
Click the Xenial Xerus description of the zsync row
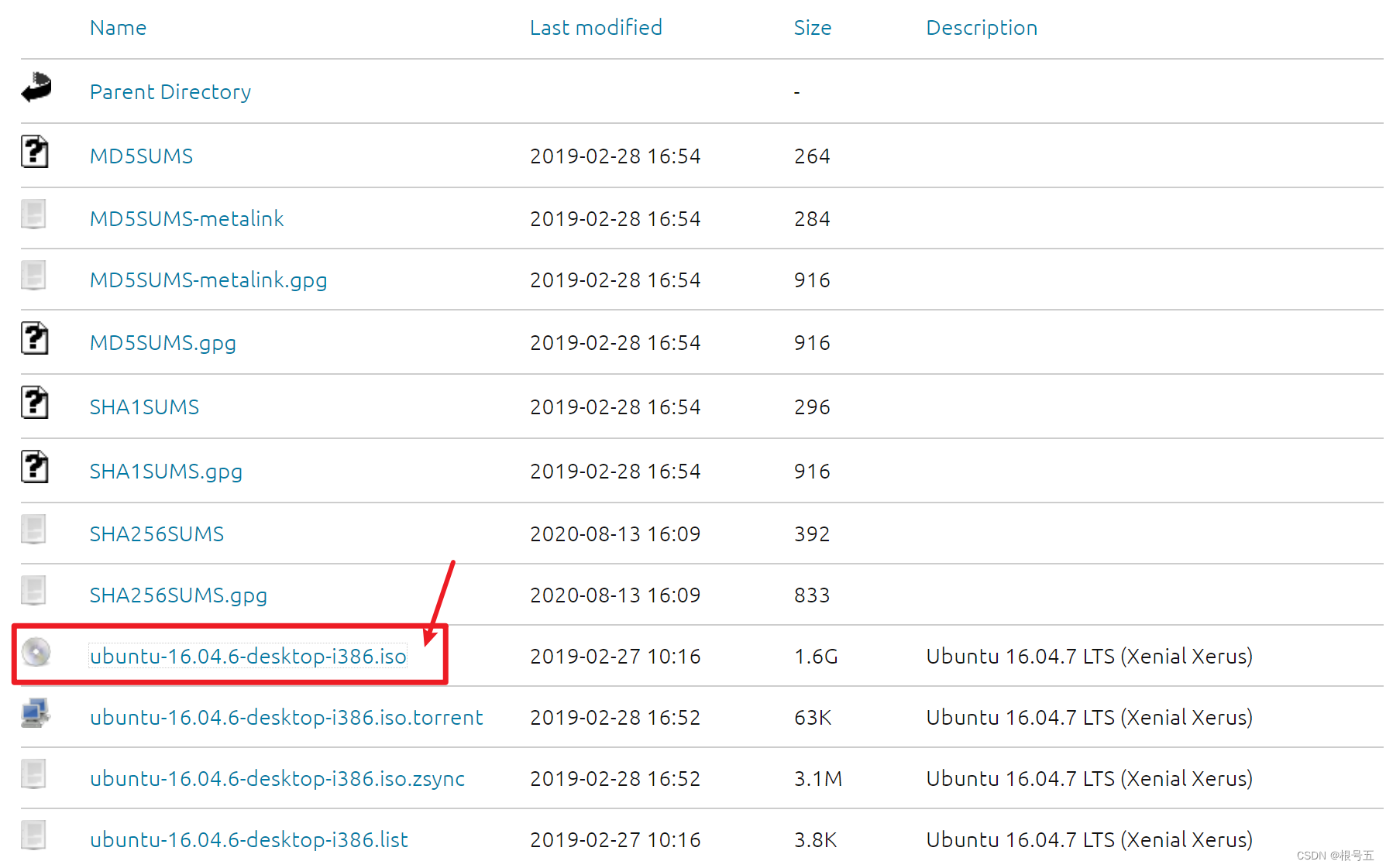(x=1089, y=779)
